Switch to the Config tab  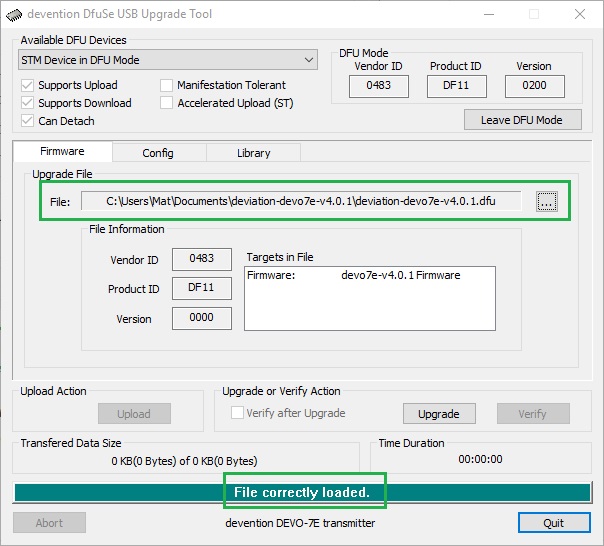[x=158, y=153]
